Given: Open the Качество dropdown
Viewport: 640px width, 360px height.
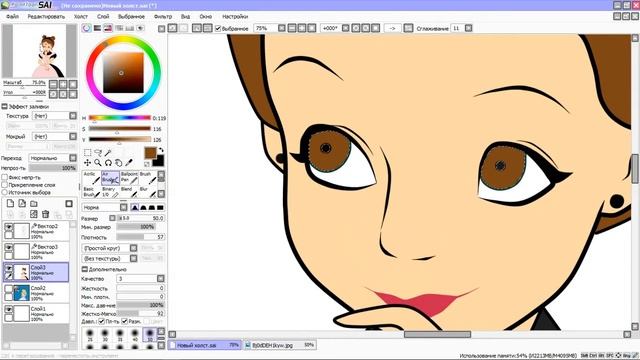Looking at the screenshot, I should pyautogui.click(x=140, y=278).
